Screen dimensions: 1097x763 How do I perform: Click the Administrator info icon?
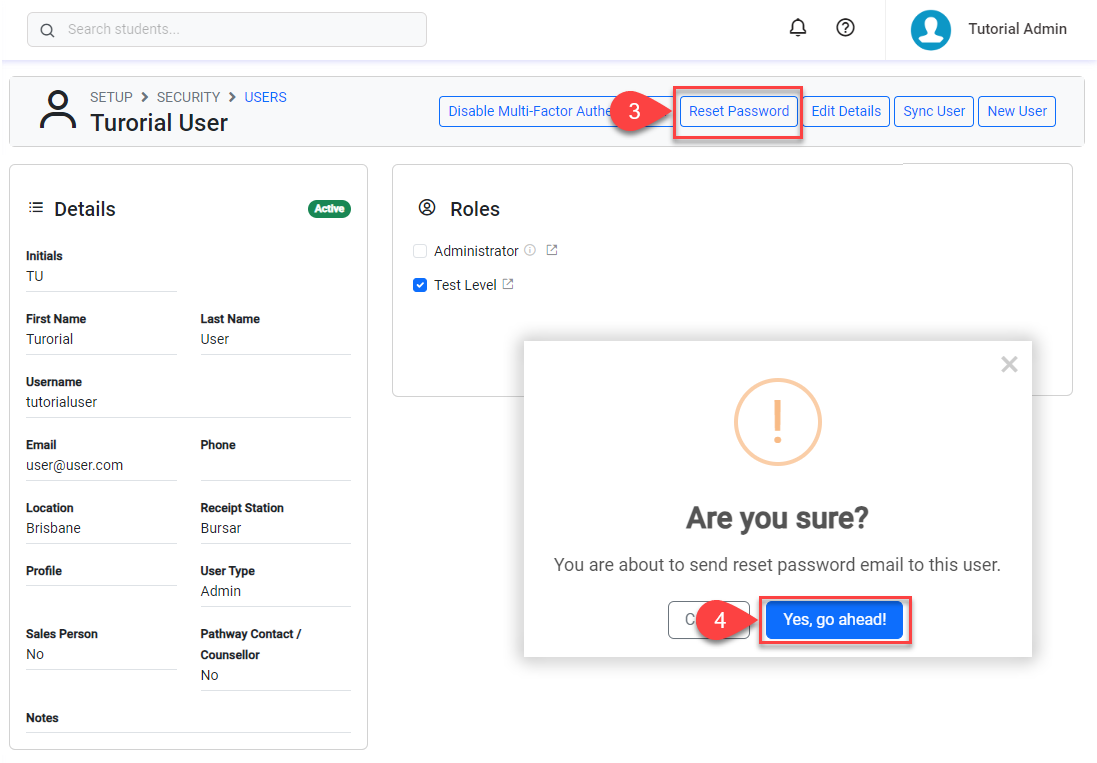(530, 251)
